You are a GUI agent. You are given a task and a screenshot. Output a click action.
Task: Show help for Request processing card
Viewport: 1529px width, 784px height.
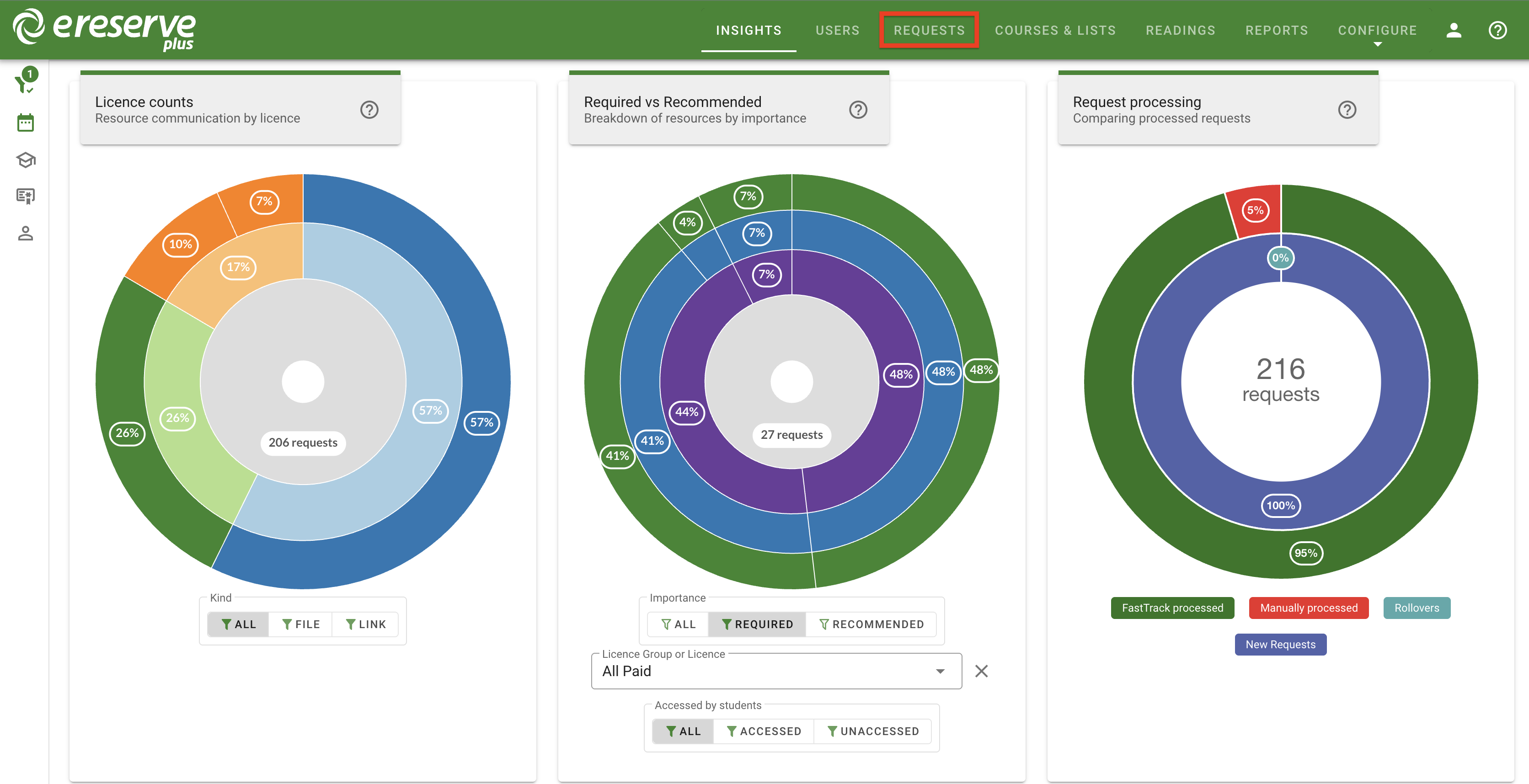pos(1347,110)
